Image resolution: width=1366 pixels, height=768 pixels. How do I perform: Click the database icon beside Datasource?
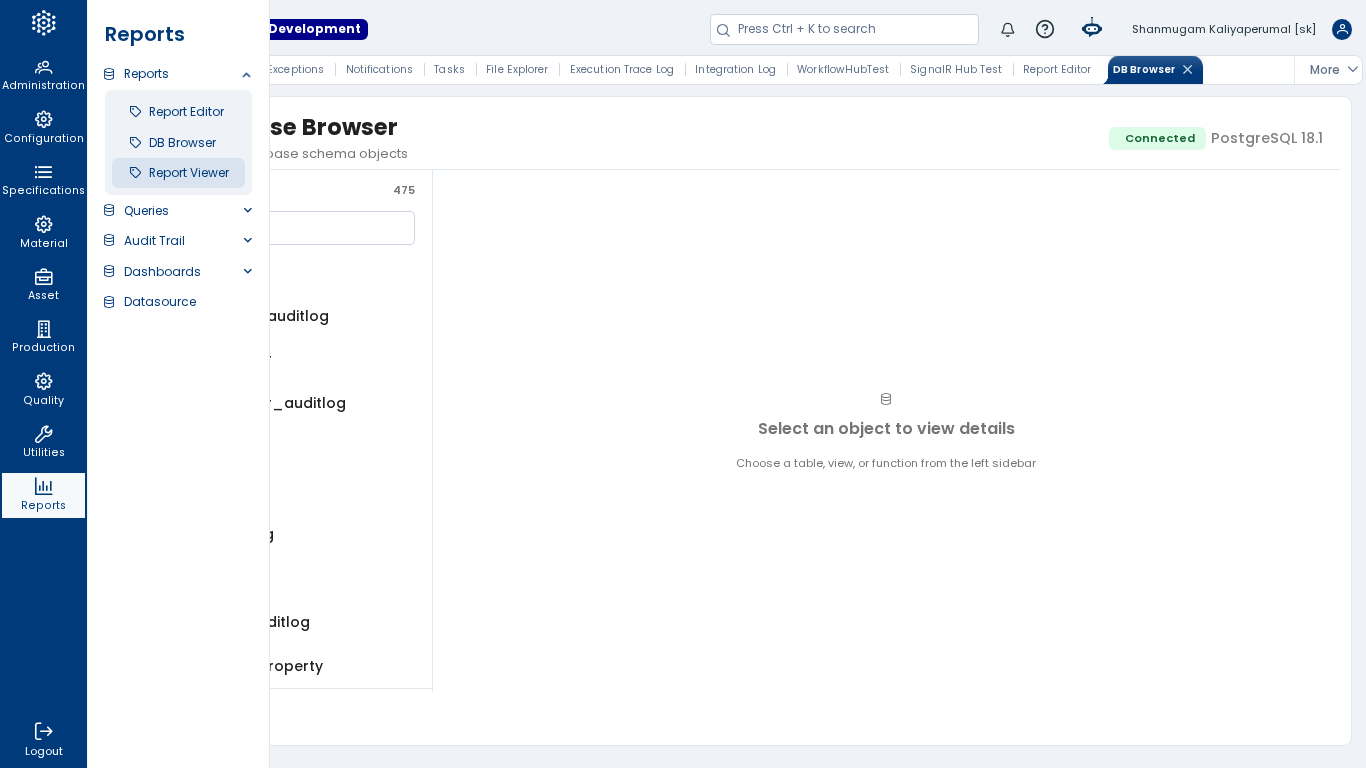tap(109, 302)
